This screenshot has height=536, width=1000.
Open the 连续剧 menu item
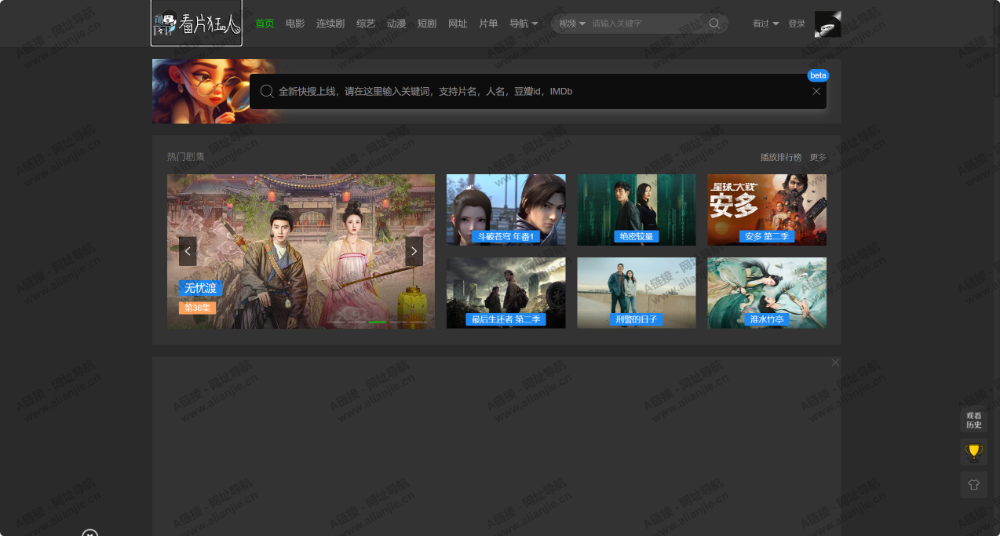[330, 24]
